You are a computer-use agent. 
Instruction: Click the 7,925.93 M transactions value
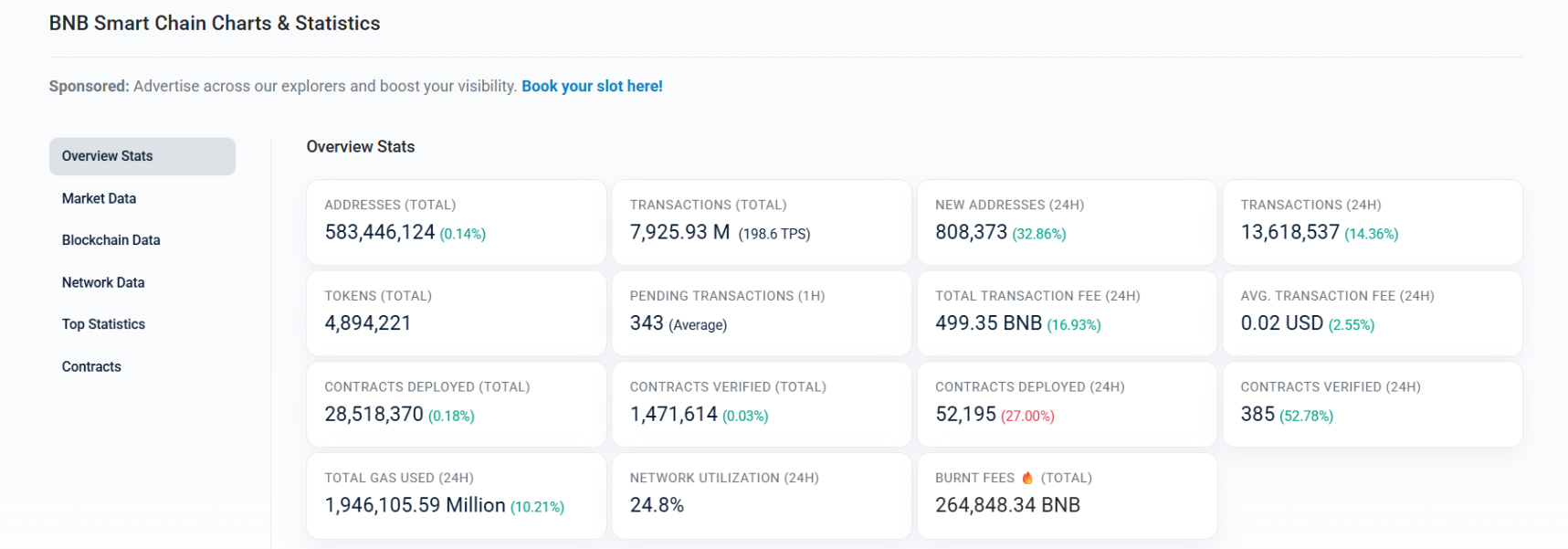click(x=680, y=232)
